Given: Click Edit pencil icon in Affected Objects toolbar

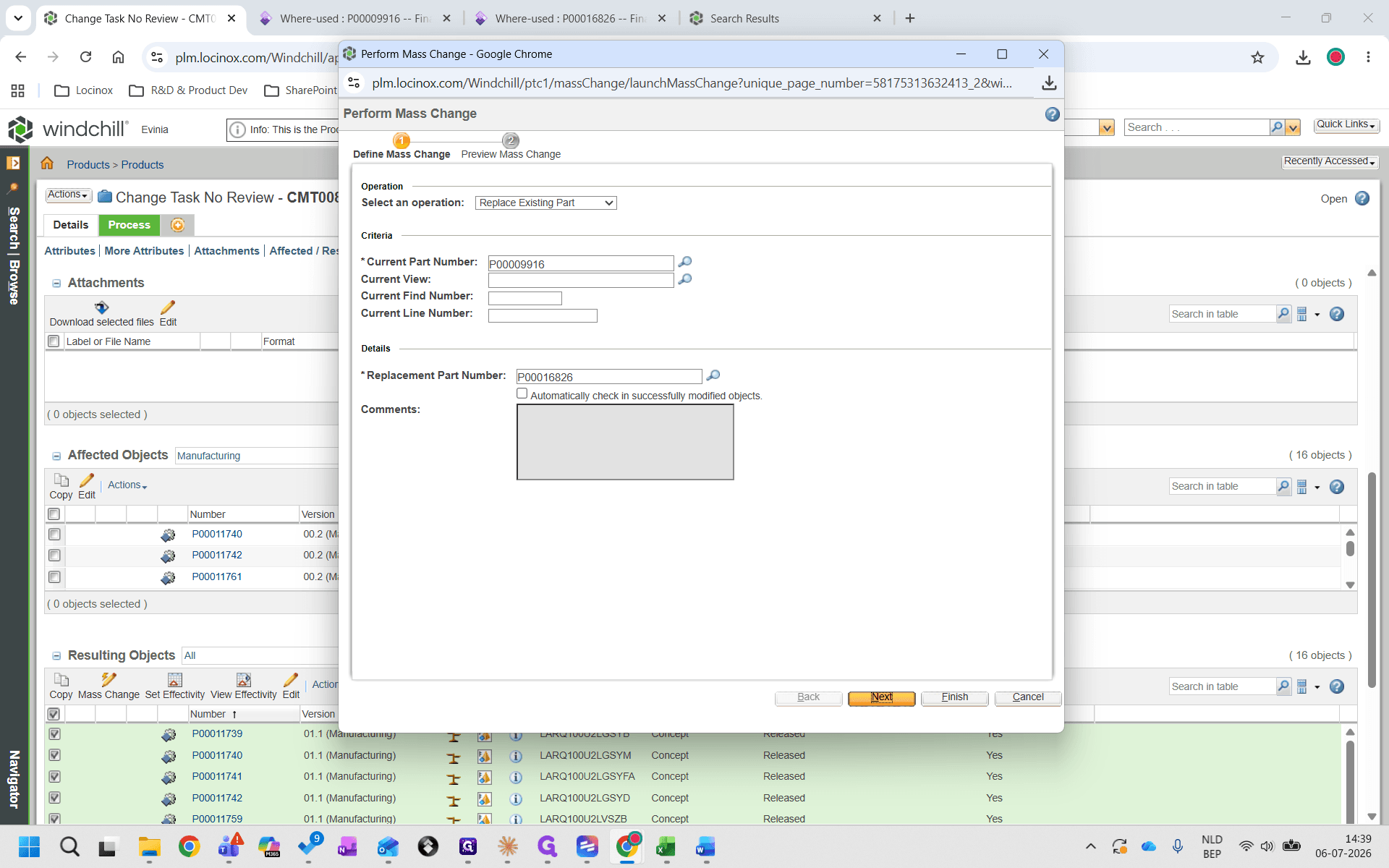Looking at the screenshot, I should 87,480.
